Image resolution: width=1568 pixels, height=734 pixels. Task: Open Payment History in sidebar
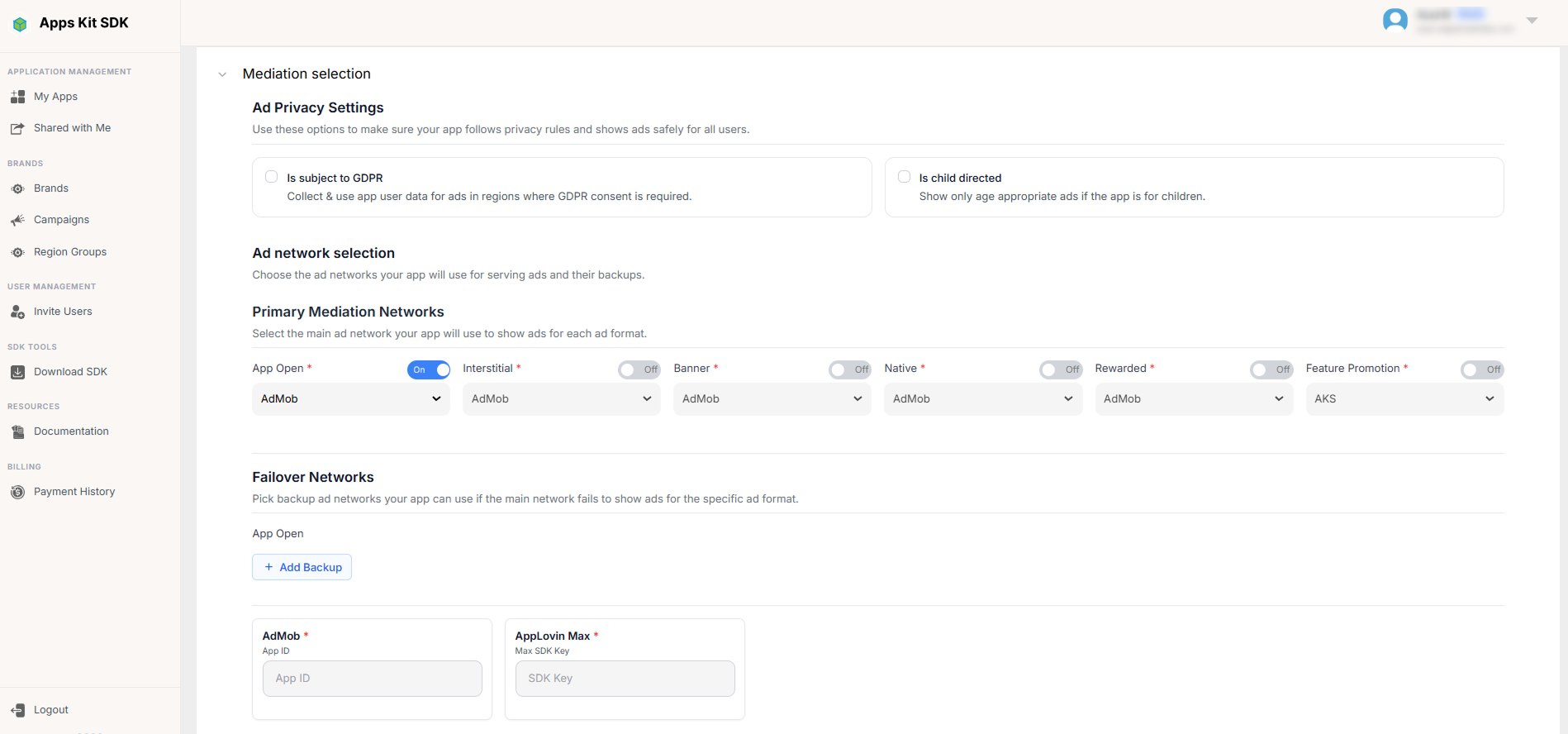[74, 492]
